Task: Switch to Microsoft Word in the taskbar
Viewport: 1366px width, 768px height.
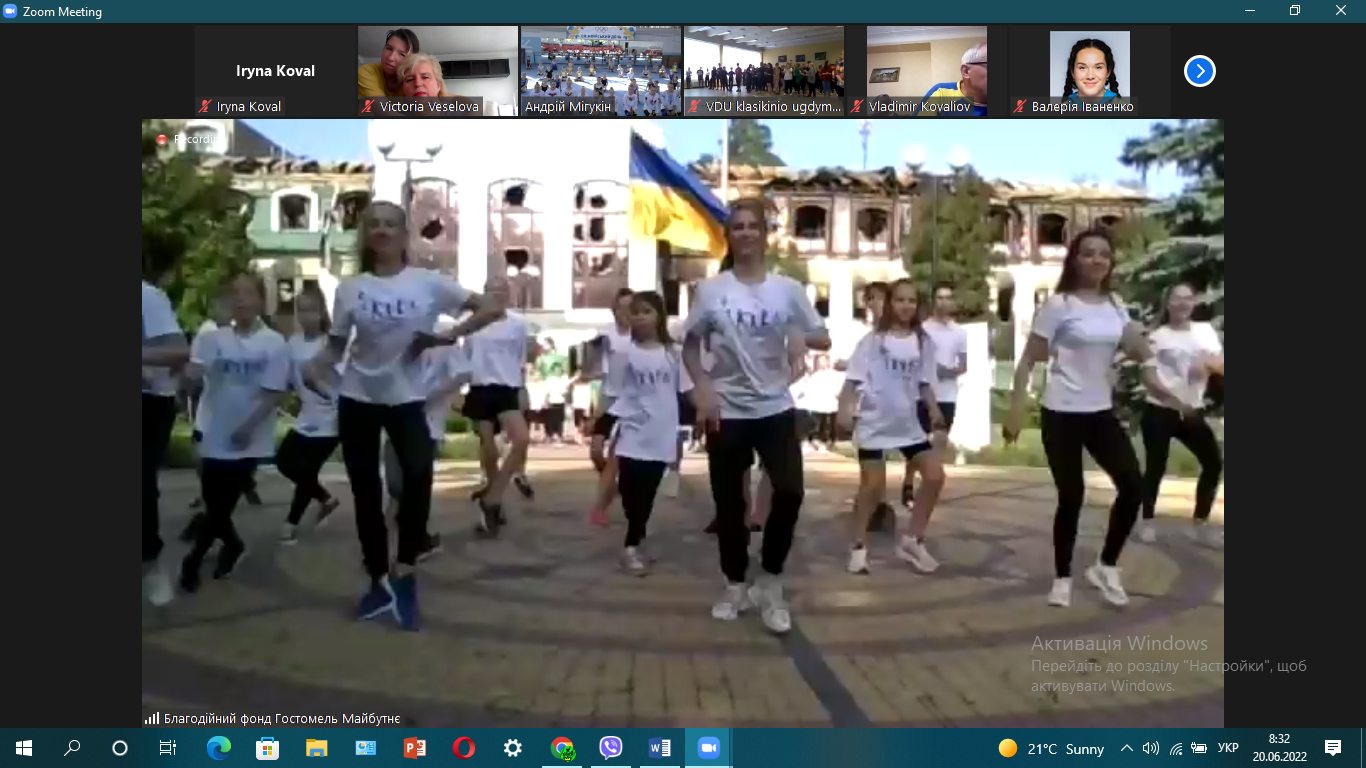Action: click(660, 748)
